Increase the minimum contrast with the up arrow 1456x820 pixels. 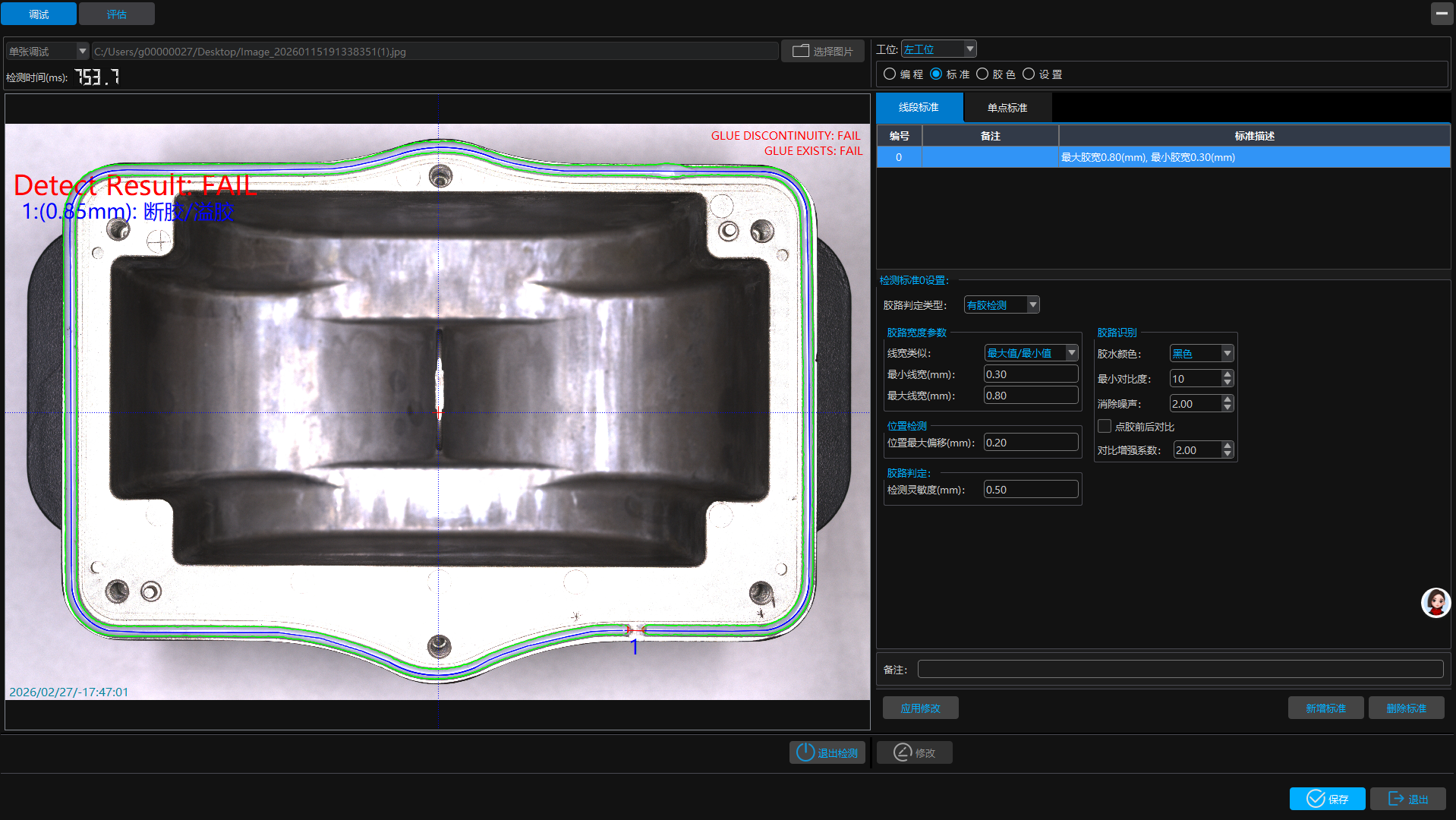pos(1228,374)
